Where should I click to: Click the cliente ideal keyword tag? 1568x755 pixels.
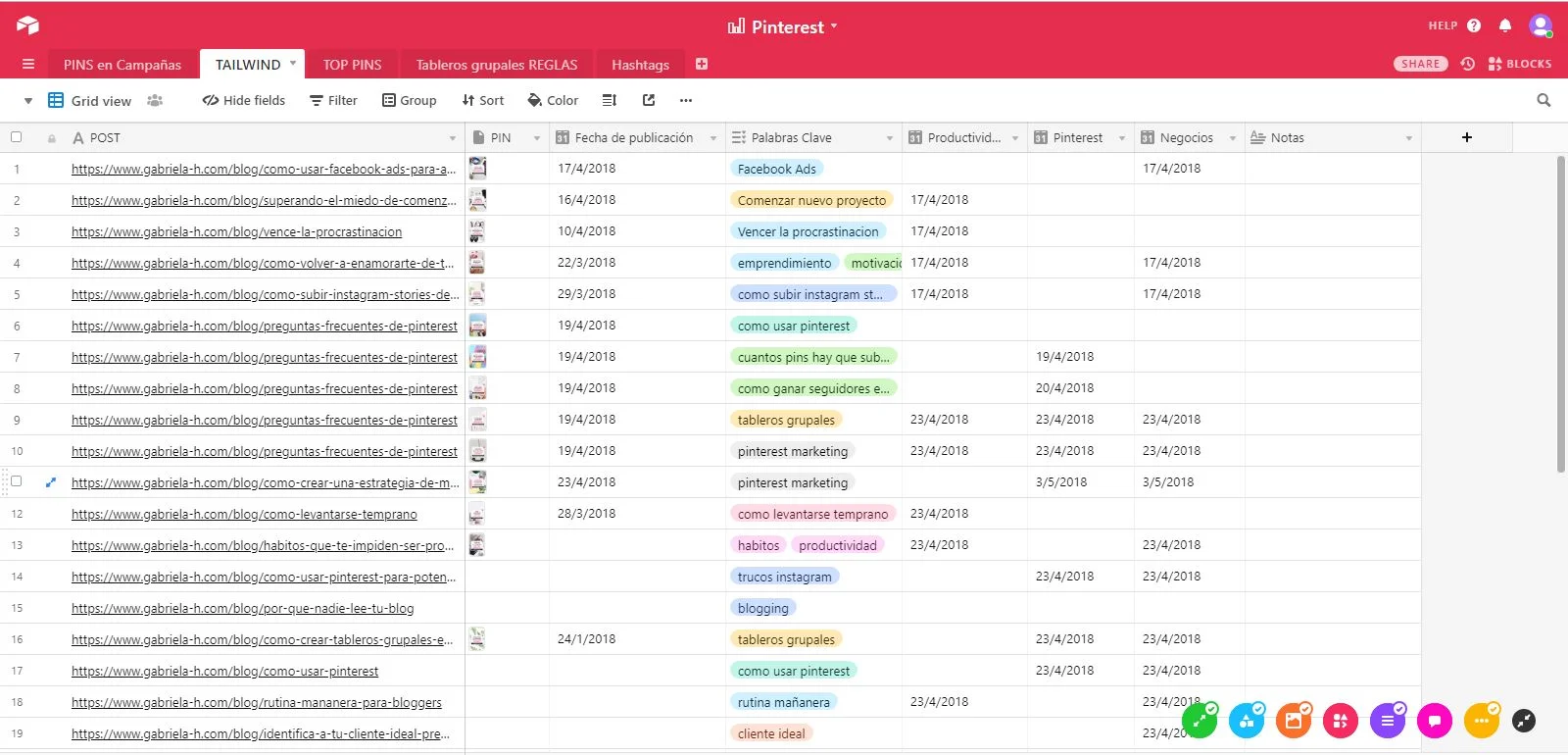point(771,733)
